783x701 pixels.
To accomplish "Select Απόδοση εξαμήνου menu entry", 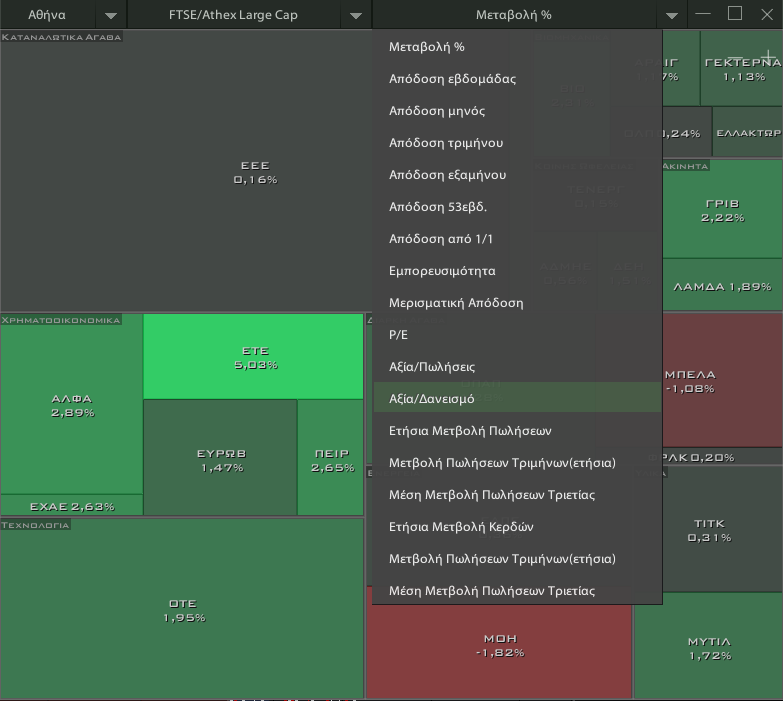I will 517,175.
